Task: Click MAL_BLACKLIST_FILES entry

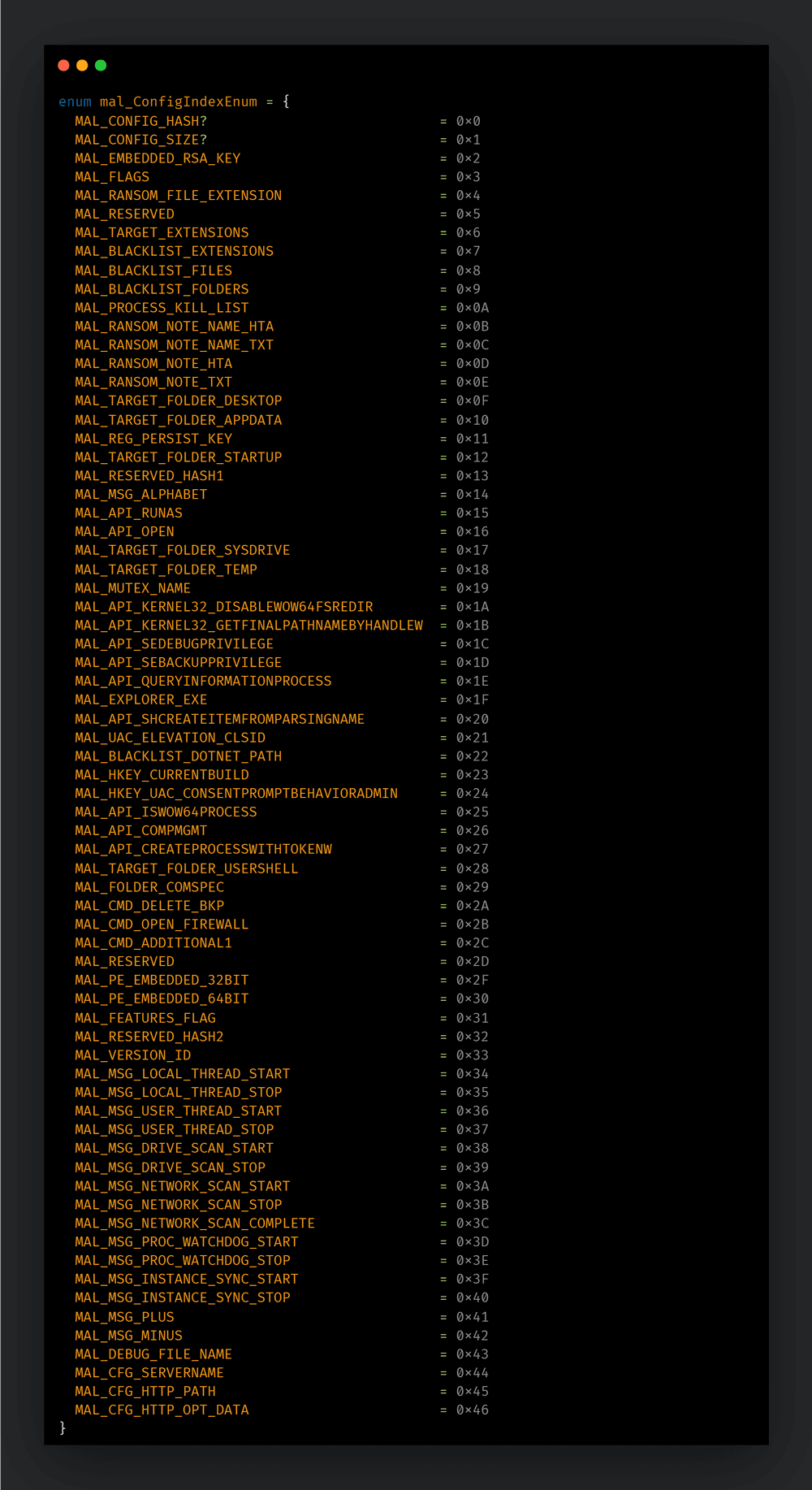Action: coord(153,271)
